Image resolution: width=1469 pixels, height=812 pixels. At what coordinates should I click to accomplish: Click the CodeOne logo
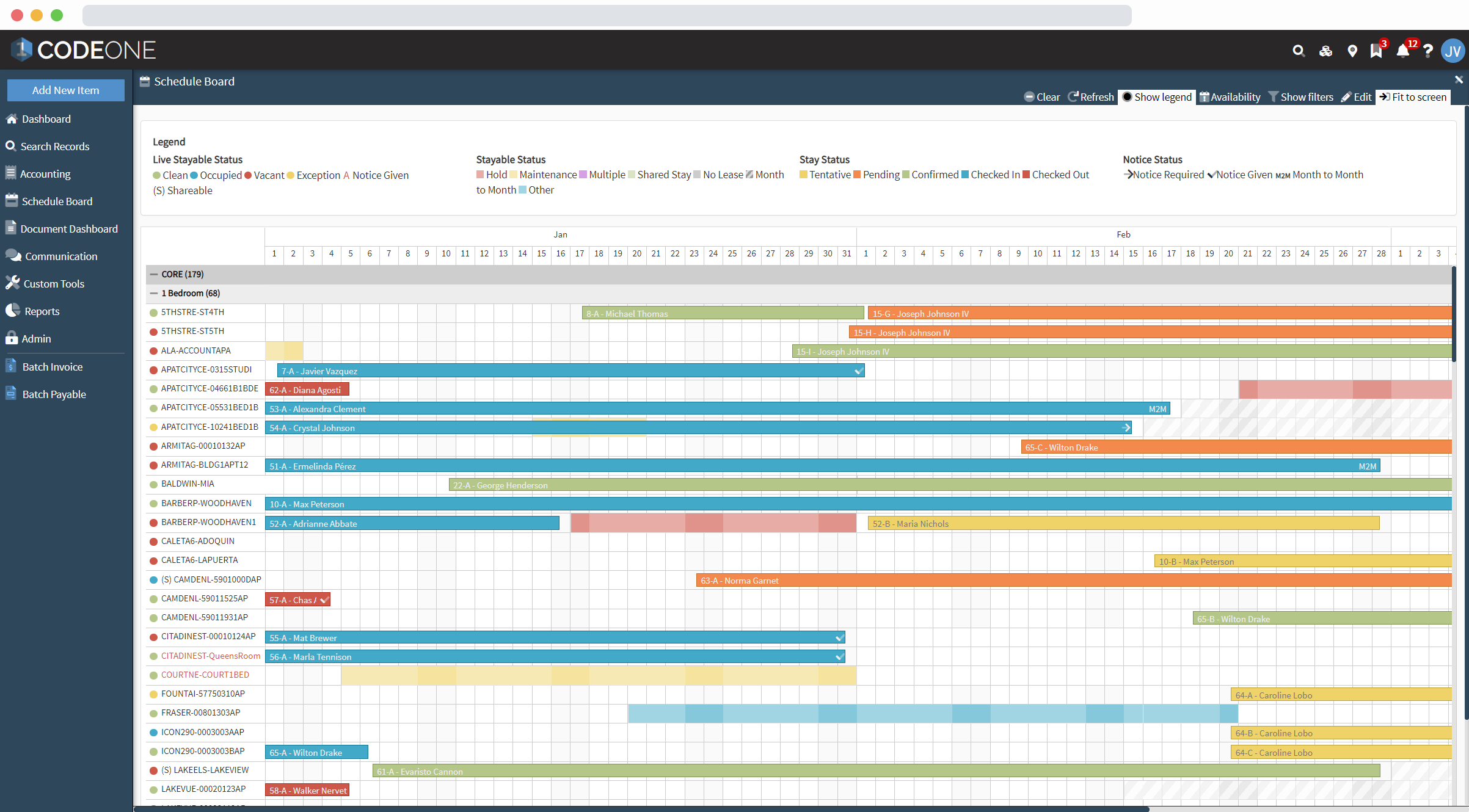click(84, 49)
